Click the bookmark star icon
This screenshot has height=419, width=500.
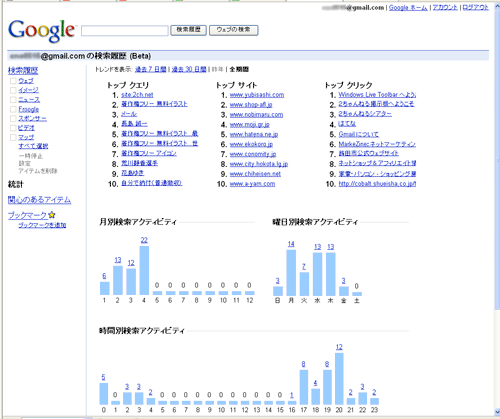click(x=52, y=215)
